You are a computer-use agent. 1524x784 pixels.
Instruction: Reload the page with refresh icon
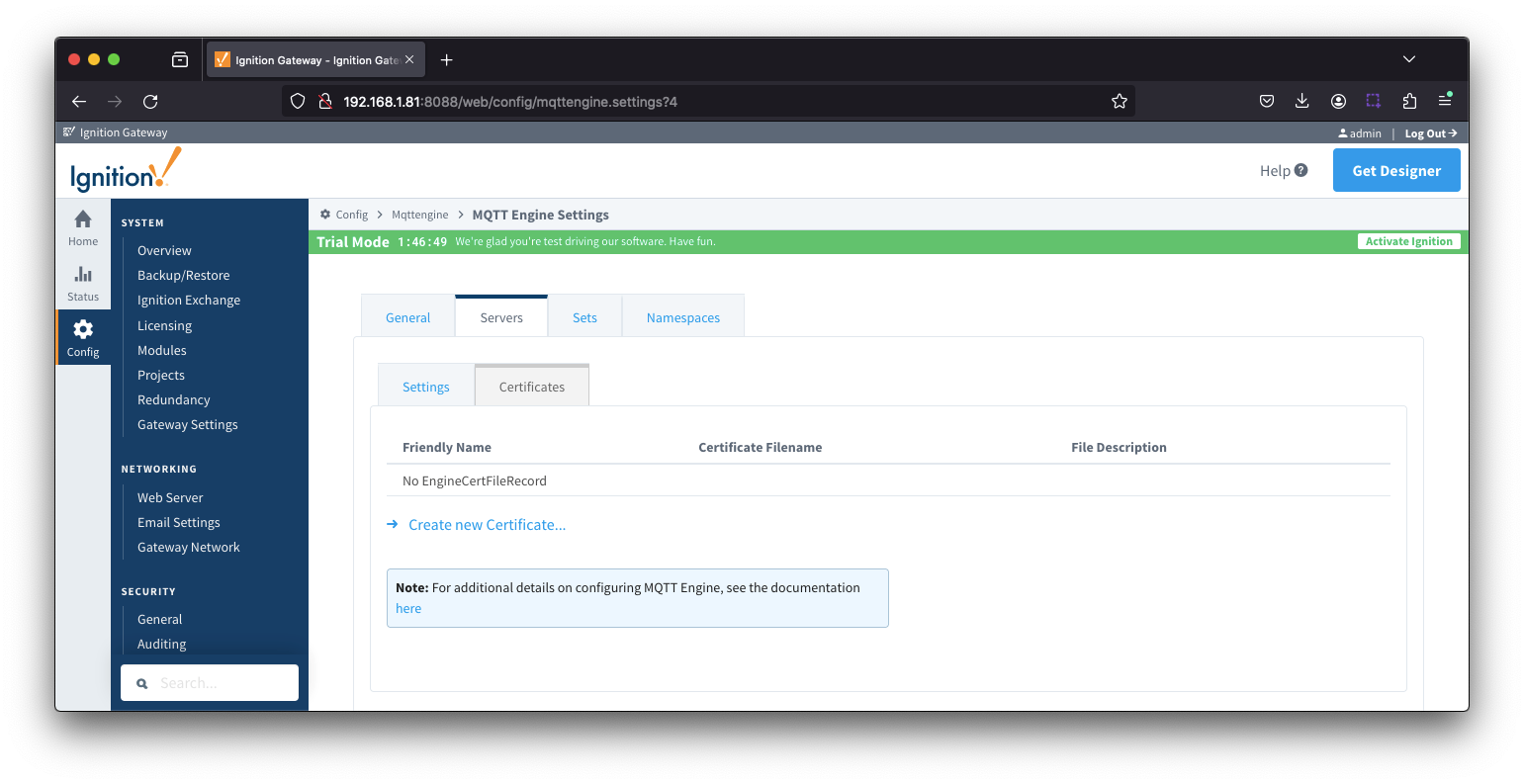coord(150,101)
